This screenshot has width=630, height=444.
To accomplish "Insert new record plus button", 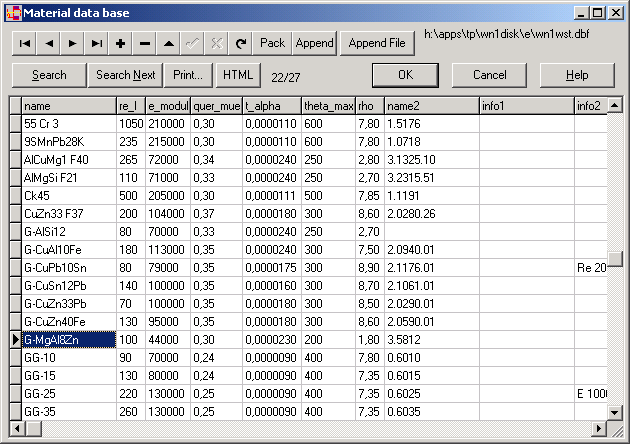I will click(120, 43).
